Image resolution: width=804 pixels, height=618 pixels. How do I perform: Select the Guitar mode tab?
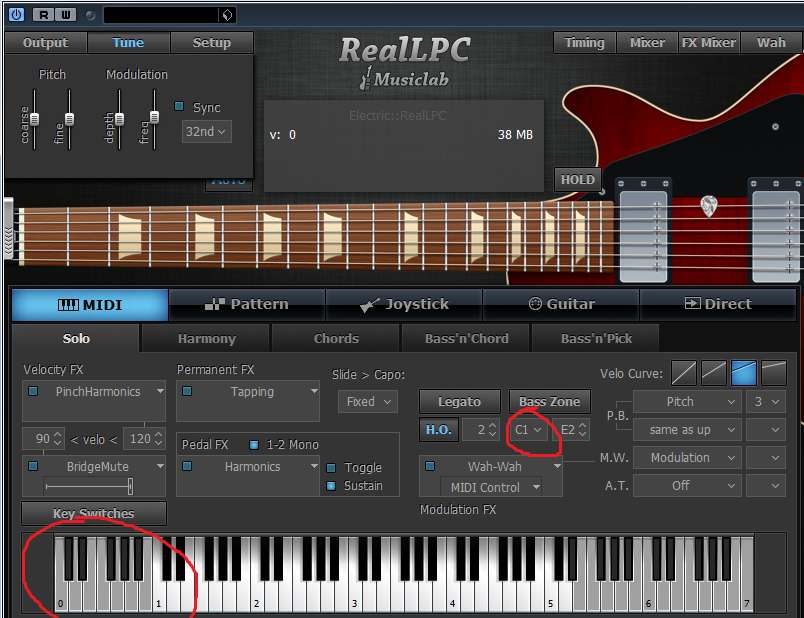561,304
